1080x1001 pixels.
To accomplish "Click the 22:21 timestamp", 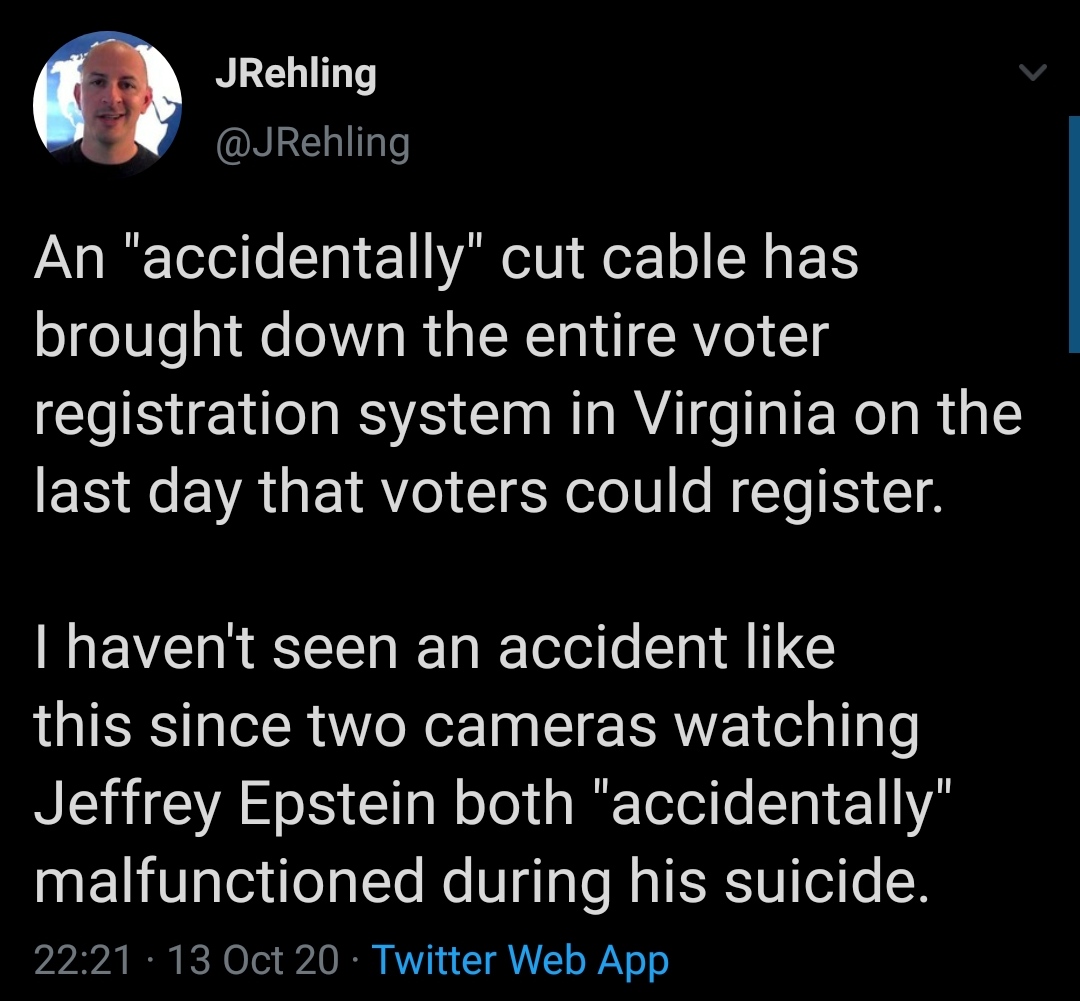I will coord(82,961).
